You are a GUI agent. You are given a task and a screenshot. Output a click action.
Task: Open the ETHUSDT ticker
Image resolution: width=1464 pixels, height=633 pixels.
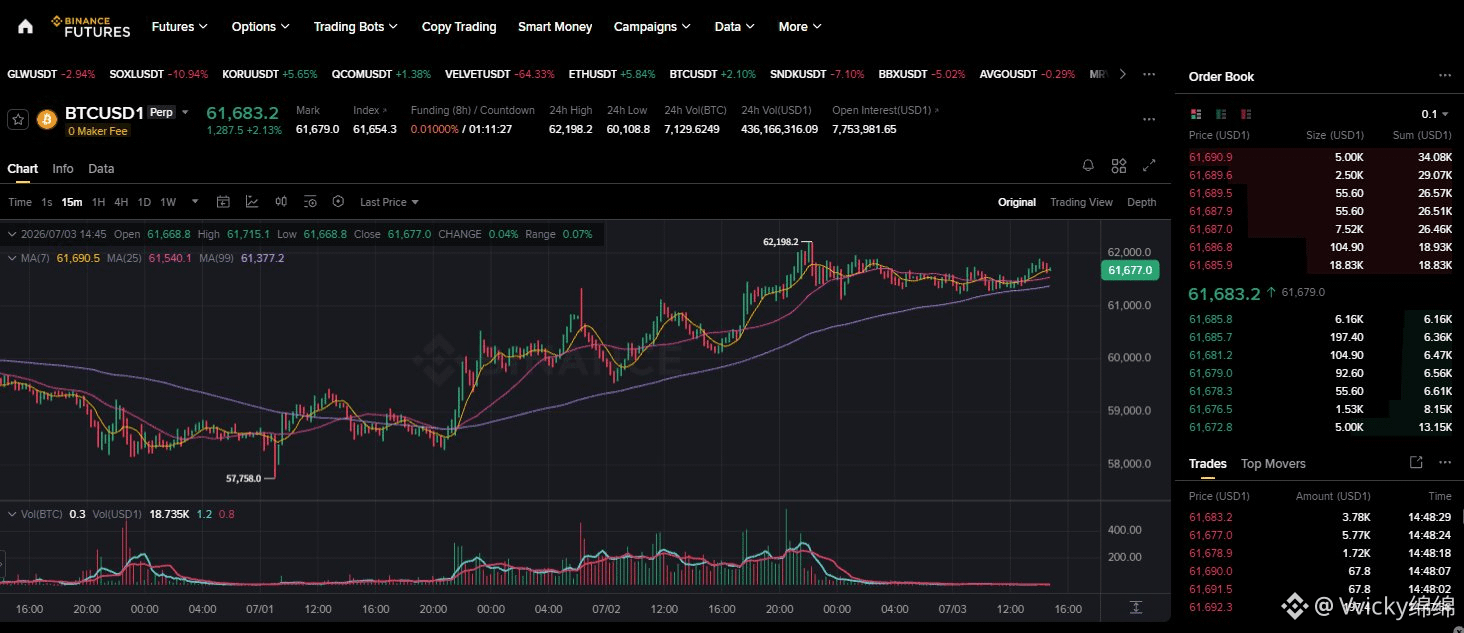point(612,74)
